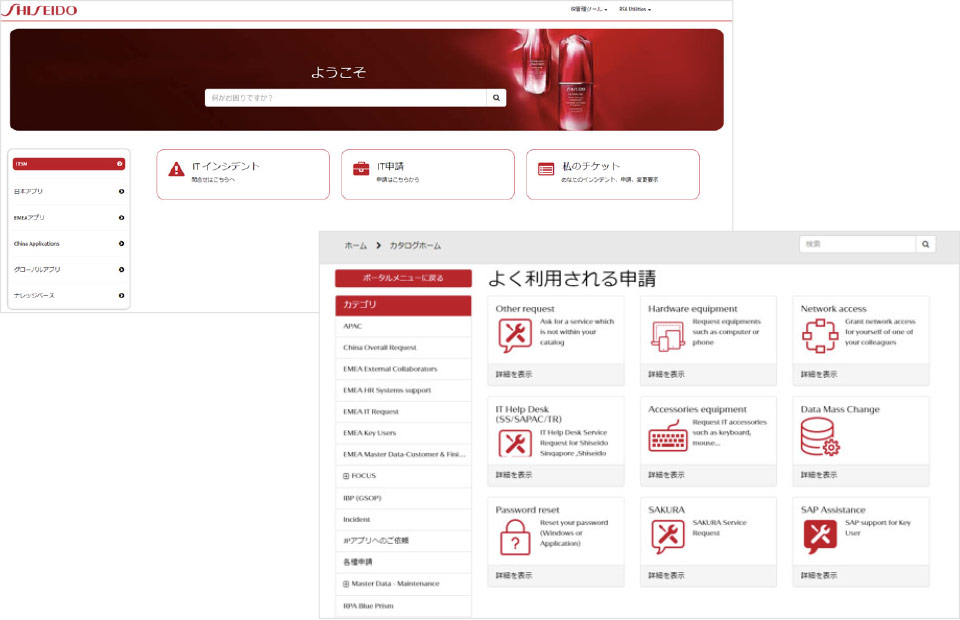
Task: Click the arrow icon on the ITSM row
Action: 120,164
